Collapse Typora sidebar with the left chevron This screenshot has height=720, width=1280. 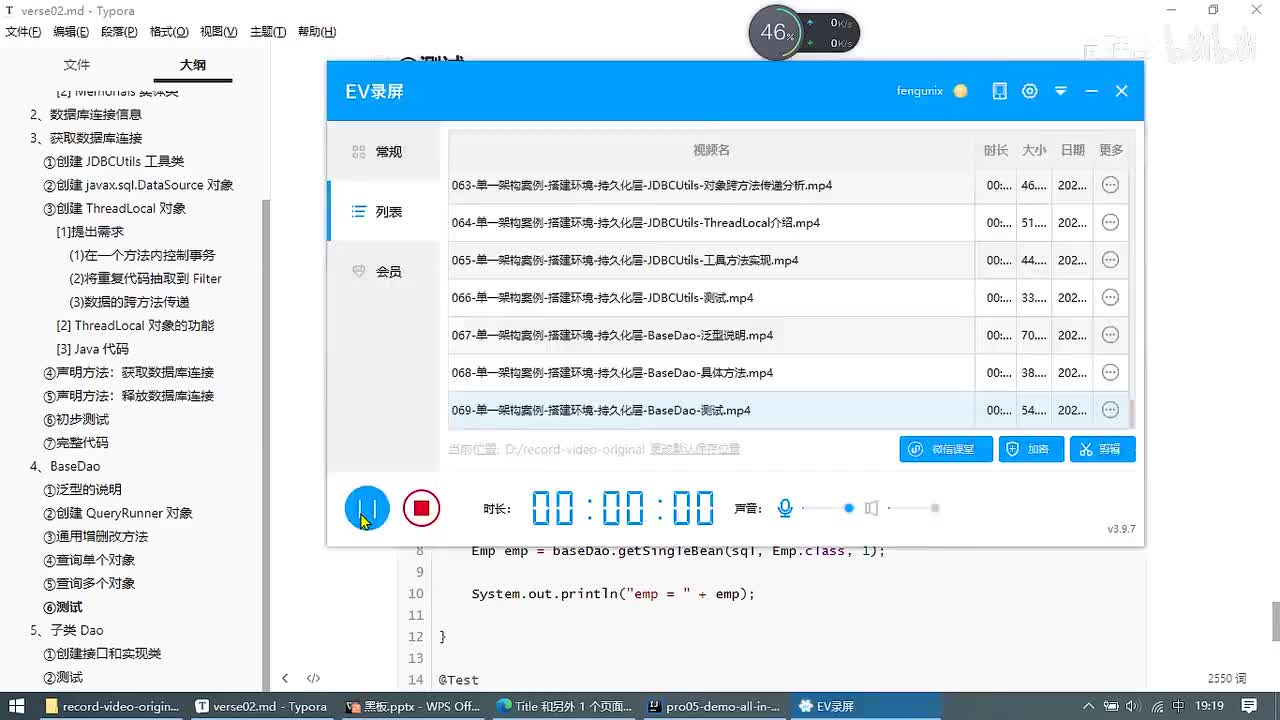coord(285,678)
